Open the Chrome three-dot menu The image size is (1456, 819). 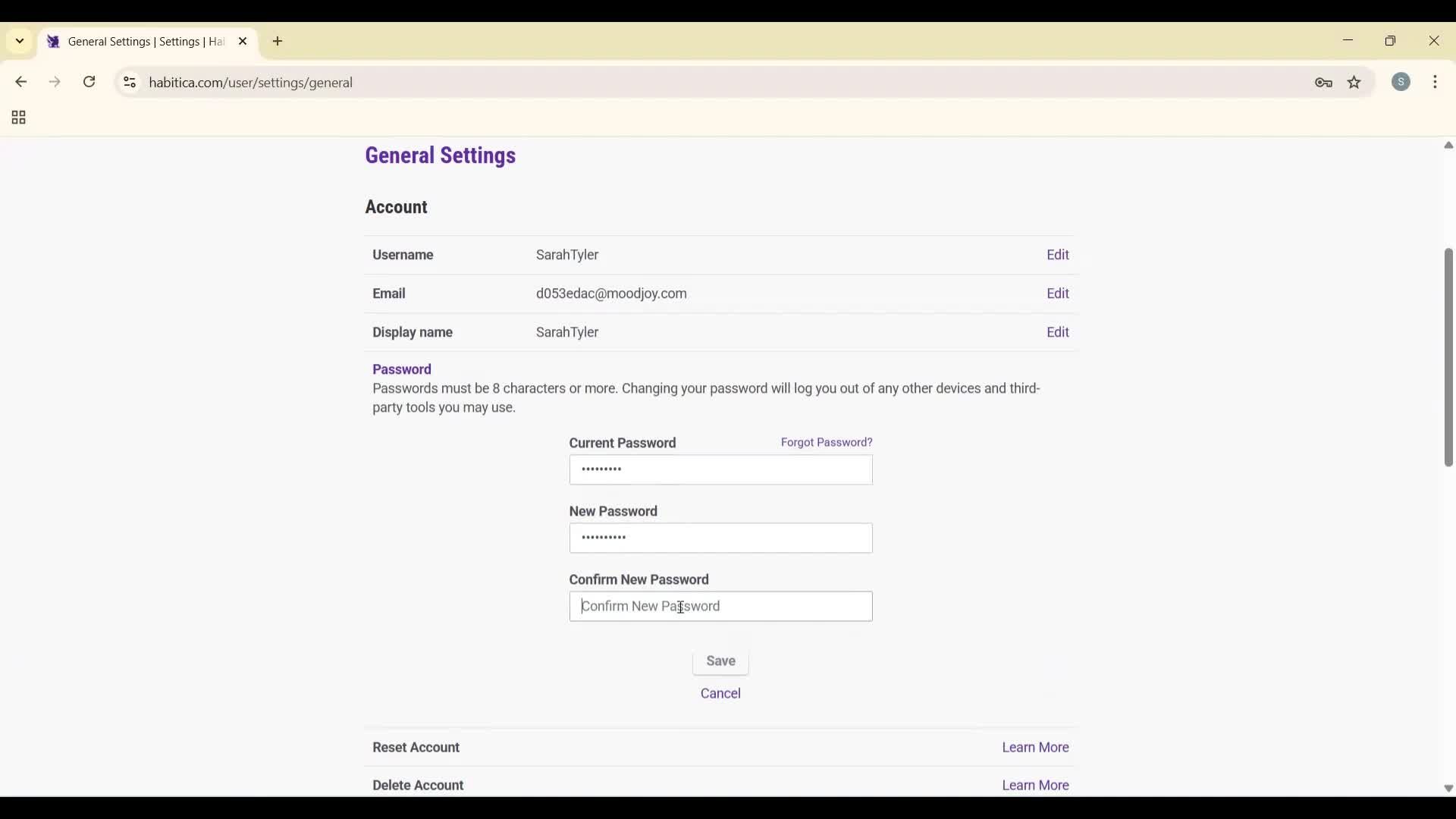[x=1437, y=82]
